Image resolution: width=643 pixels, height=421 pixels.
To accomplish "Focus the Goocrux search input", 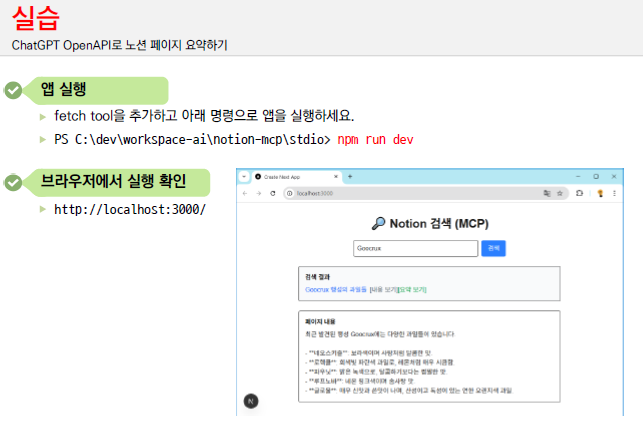I will pyautogui.click(x=415, y=248).
